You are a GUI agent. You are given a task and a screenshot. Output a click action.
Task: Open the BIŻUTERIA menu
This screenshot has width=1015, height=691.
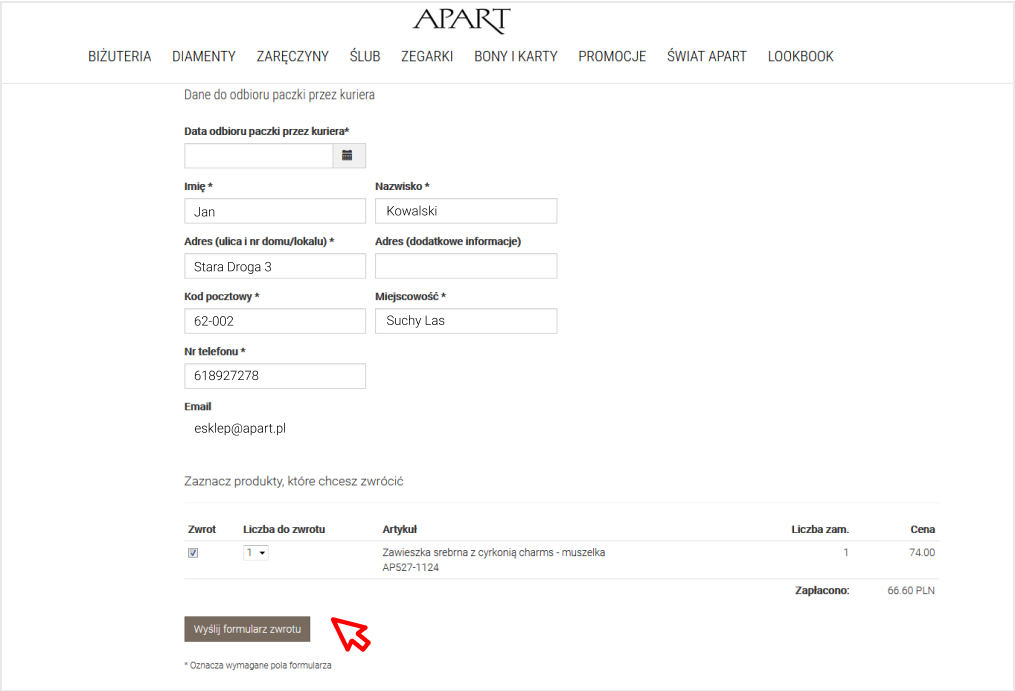(x=120, y=56)
